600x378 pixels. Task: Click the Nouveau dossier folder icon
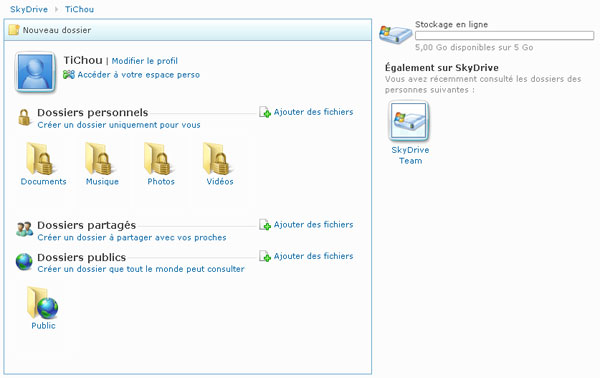14,30
